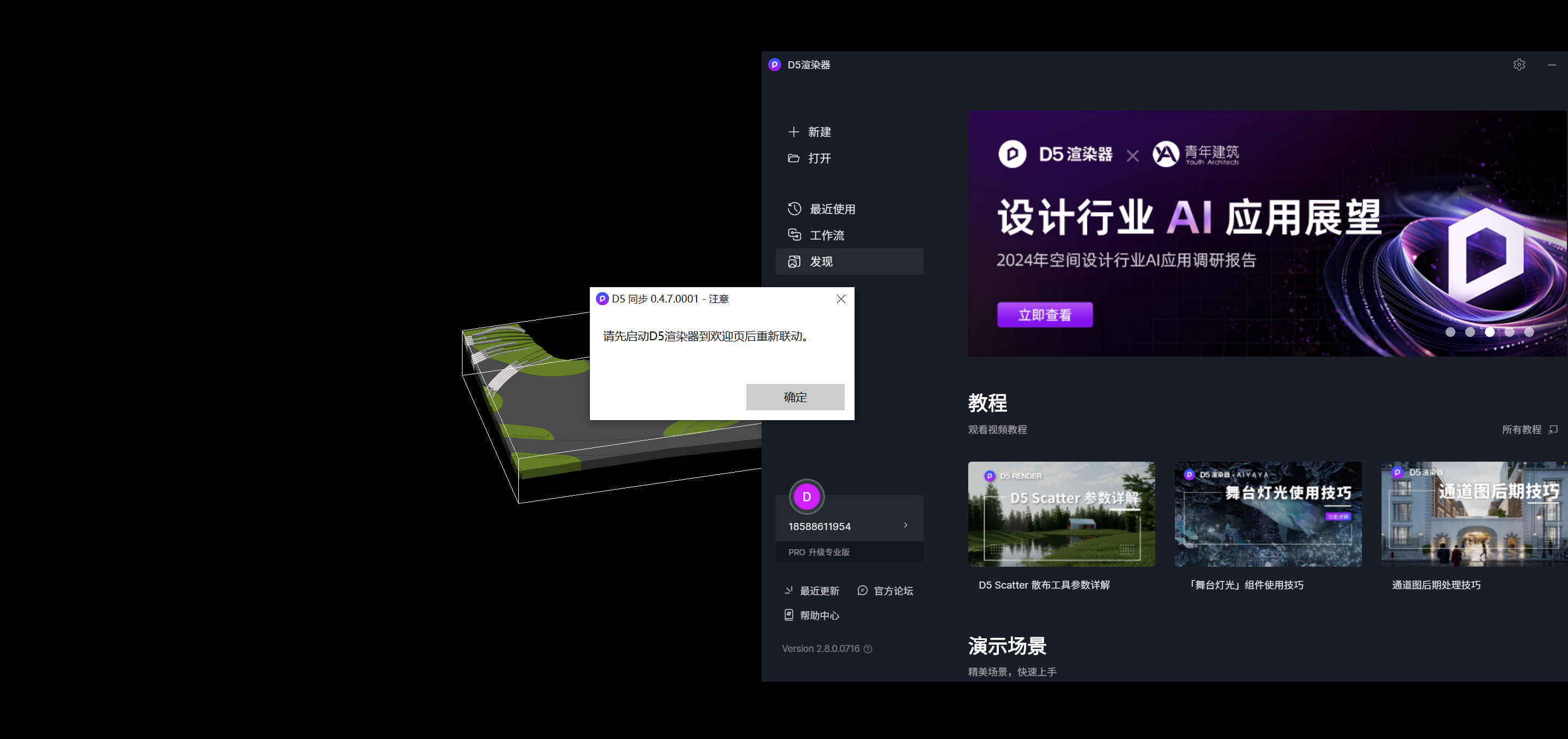
Task: Open 通道图后期技巧 tutorial thumbnail
Action: pyautogui.click(x=1475, y=514)
